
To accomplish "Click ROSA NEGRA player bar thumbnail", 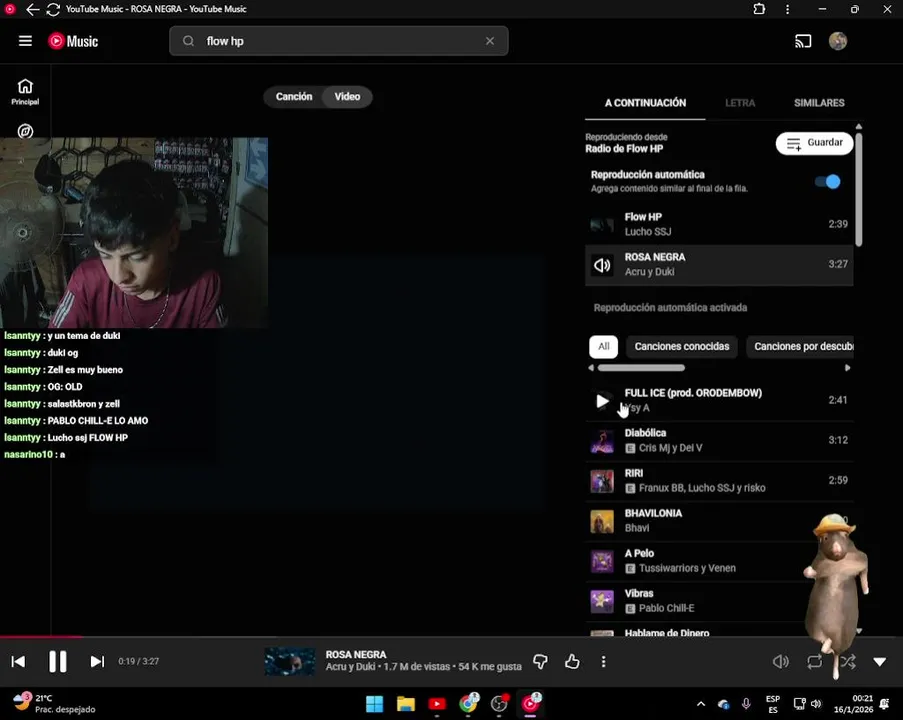I will (x=290, y=661).
